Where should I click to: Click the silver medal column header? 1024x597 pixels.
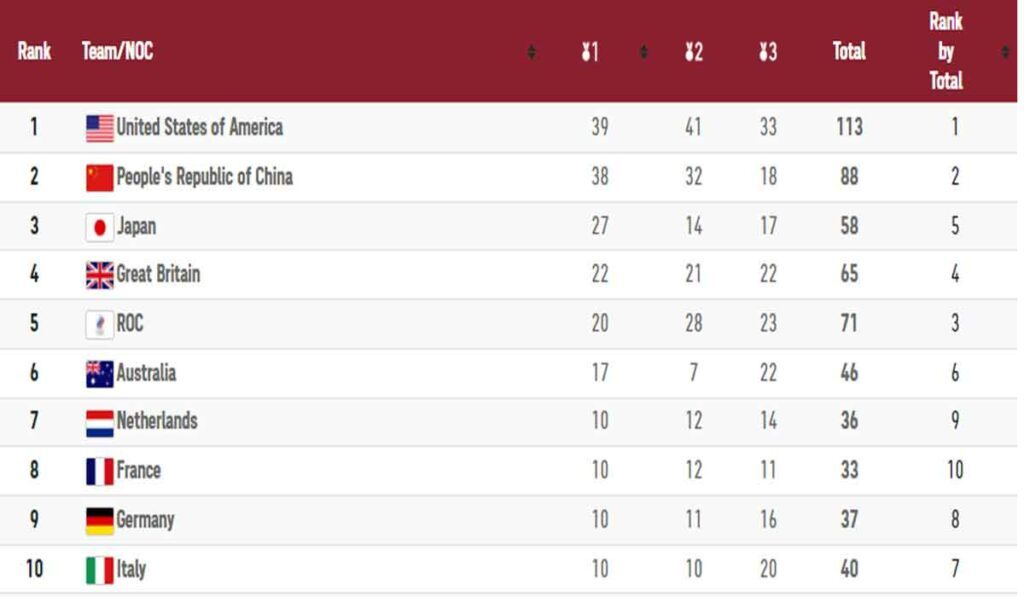pyautogui.click(x=694, y=52)
